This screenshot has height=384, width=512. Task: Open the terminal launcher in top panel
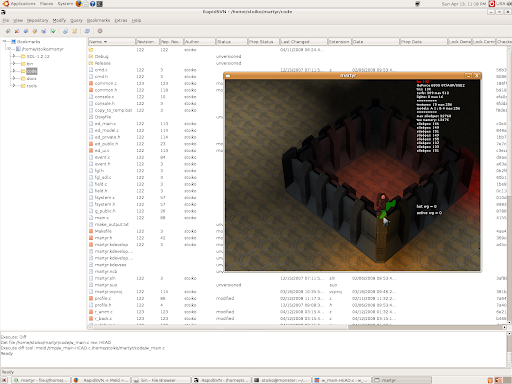tap(99, 4)
